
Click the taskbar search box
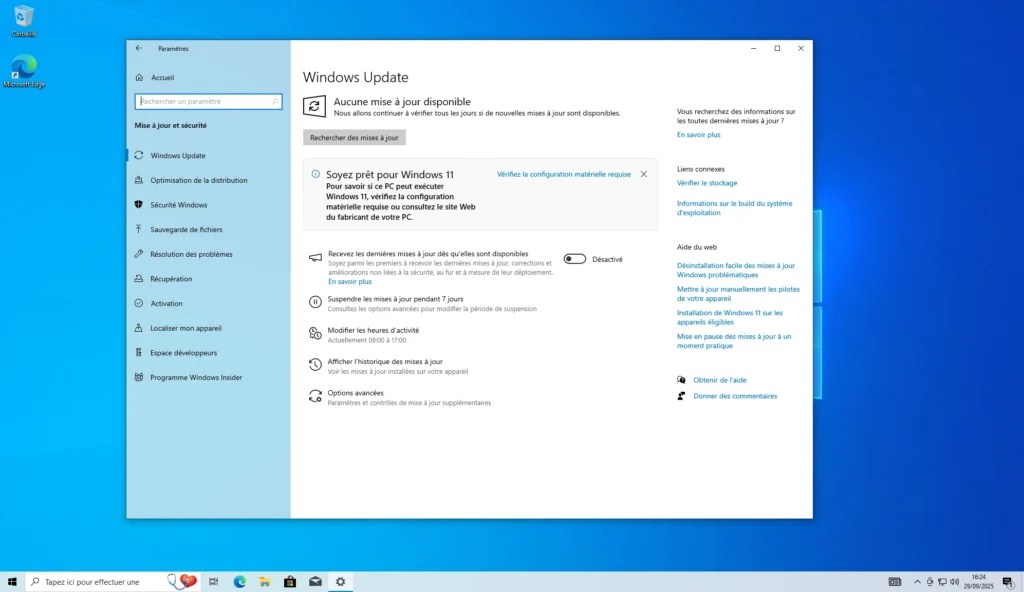(x=112, y=582)
